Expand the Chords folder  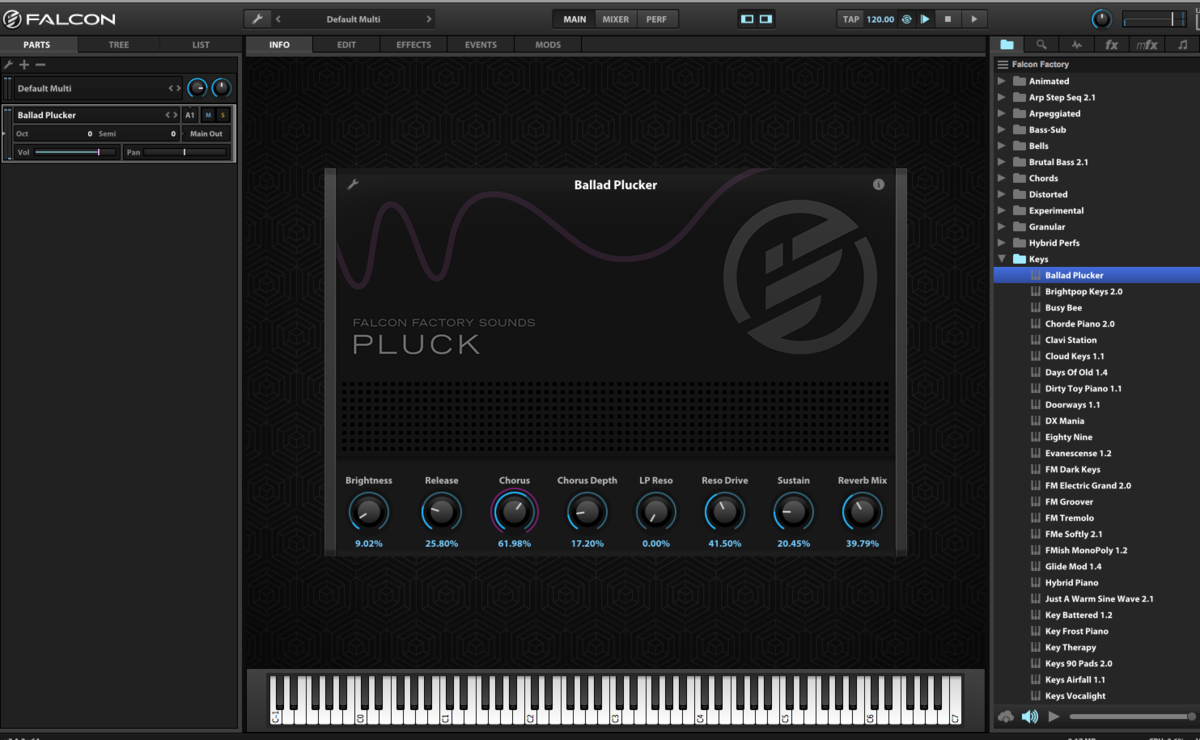pos(1002,178)
